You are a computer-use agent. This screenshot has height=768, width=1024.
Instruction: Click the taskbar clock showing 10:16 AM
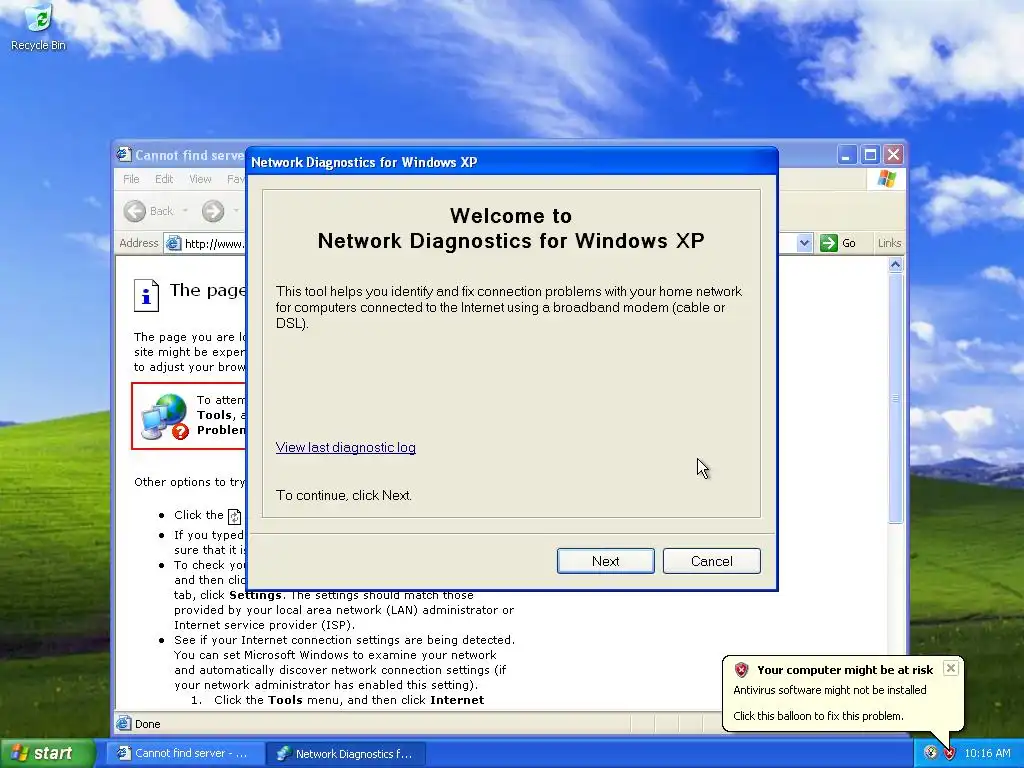(987, 753)
